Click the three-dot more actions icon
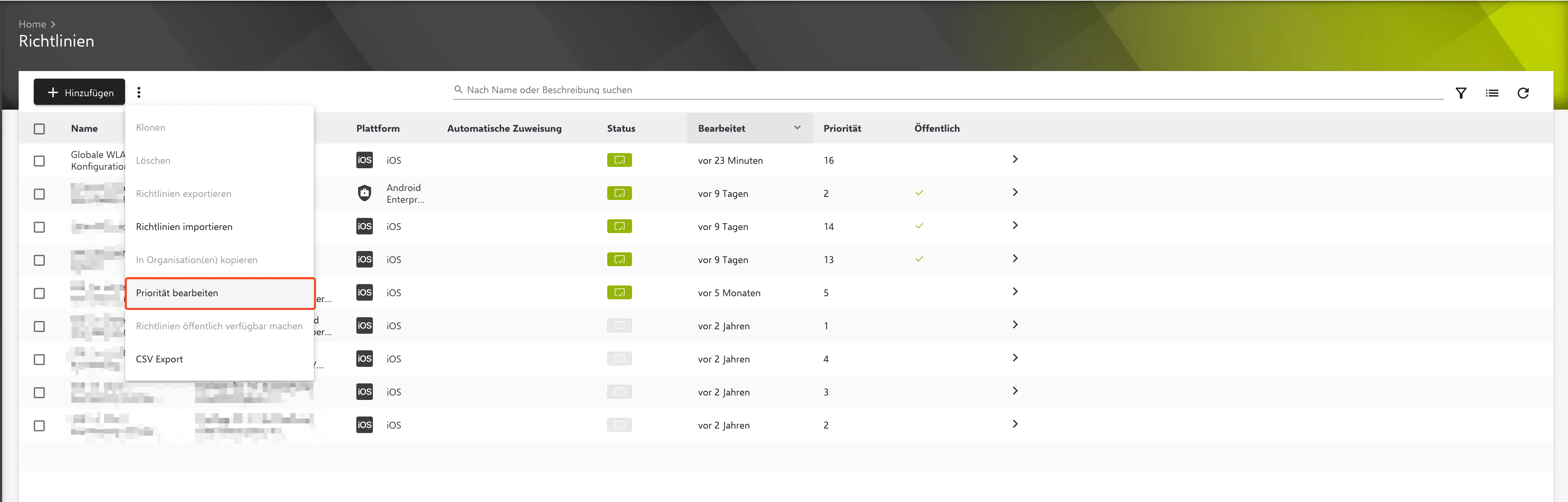 tap(139, 92)
